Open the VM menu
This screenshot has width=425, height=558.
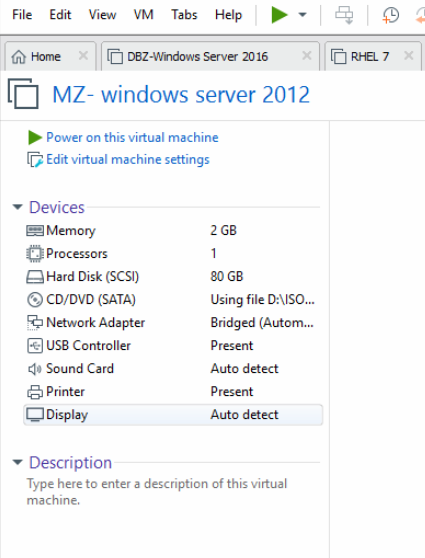pos(143,15)
